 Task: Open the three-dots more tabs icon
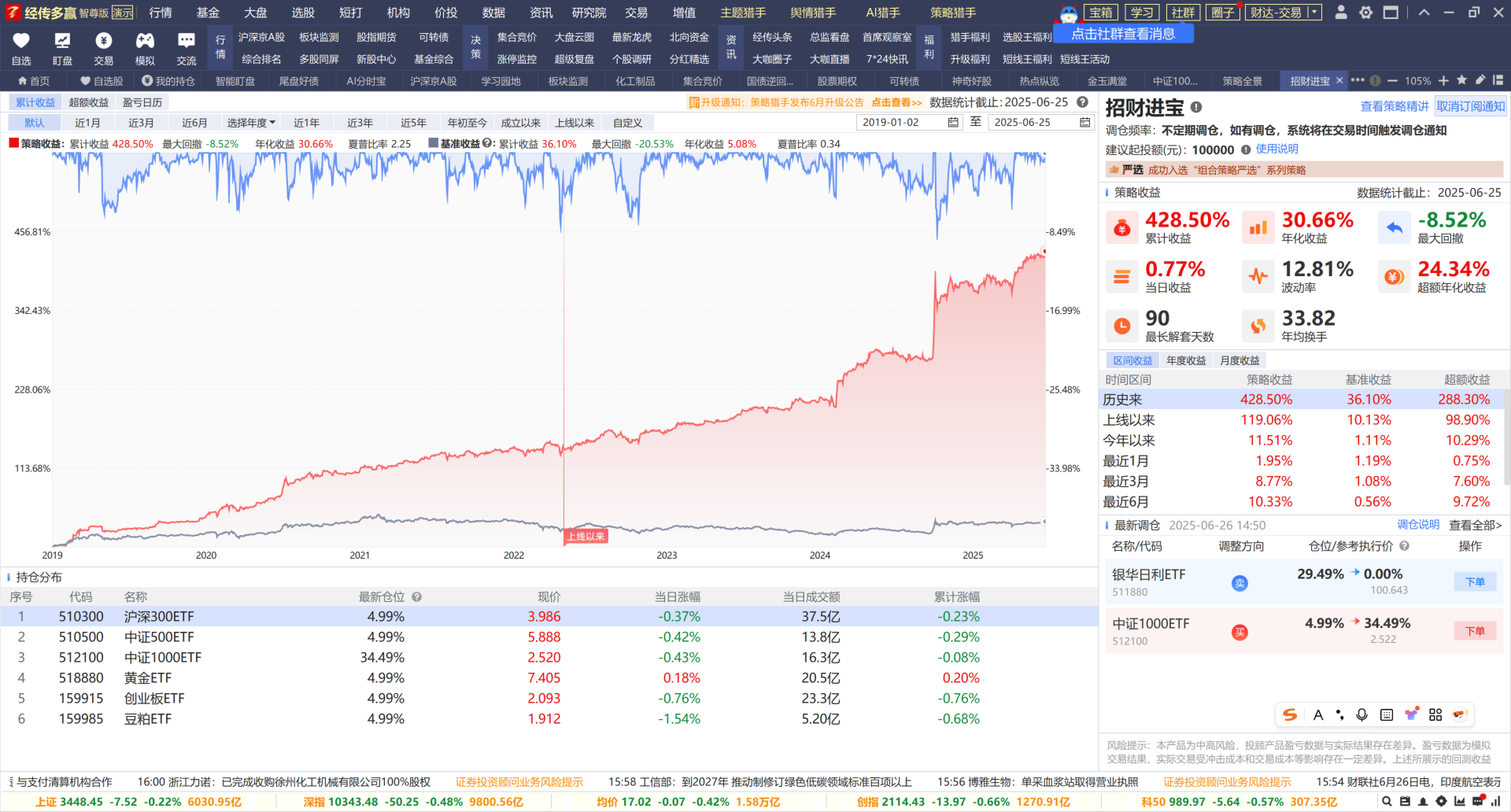point(1357,80)
